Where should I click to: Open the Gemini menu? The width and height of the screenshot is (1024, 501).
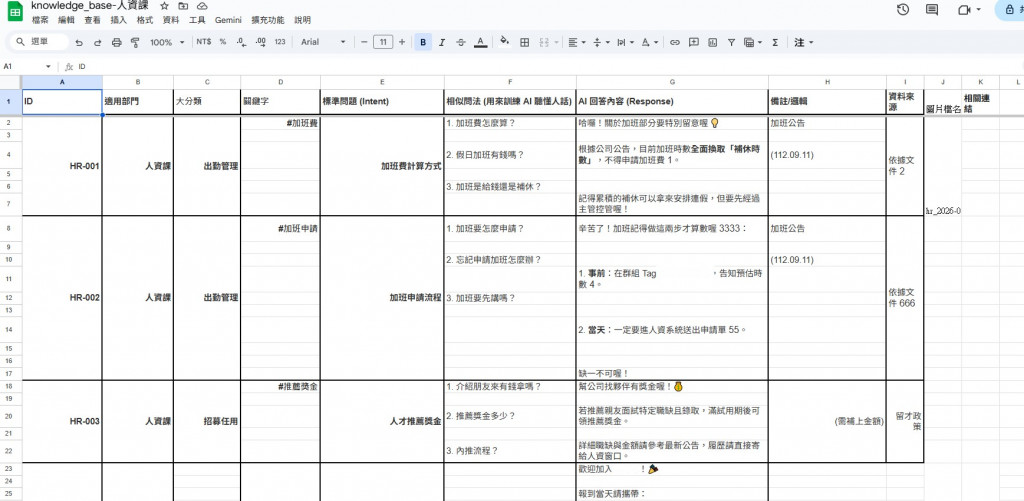[229, 20]
